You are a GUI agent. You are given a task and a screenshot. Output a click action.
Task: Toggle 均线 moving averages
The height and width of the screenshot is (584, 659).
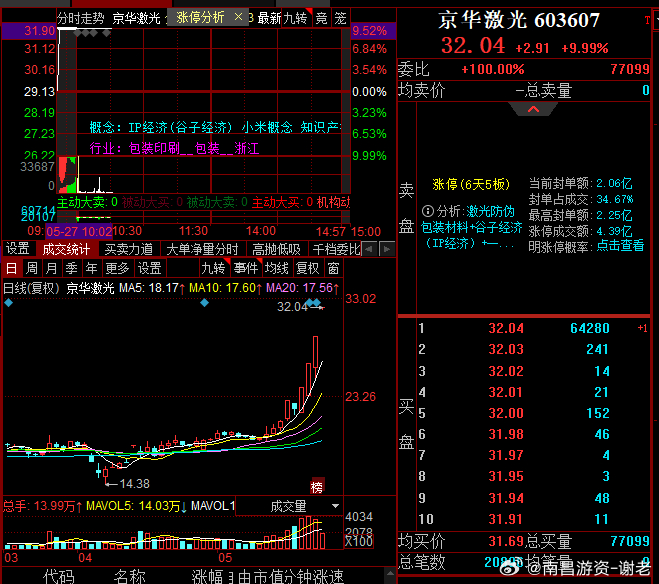(x=277, y=268)
